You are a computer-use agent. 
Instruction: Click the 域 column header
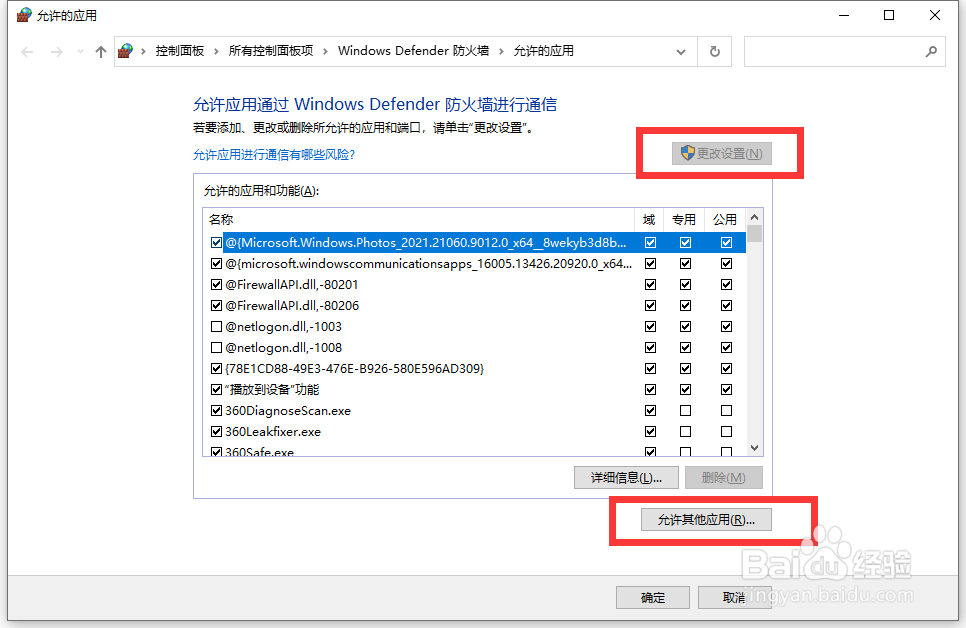(x=649, y=219)
